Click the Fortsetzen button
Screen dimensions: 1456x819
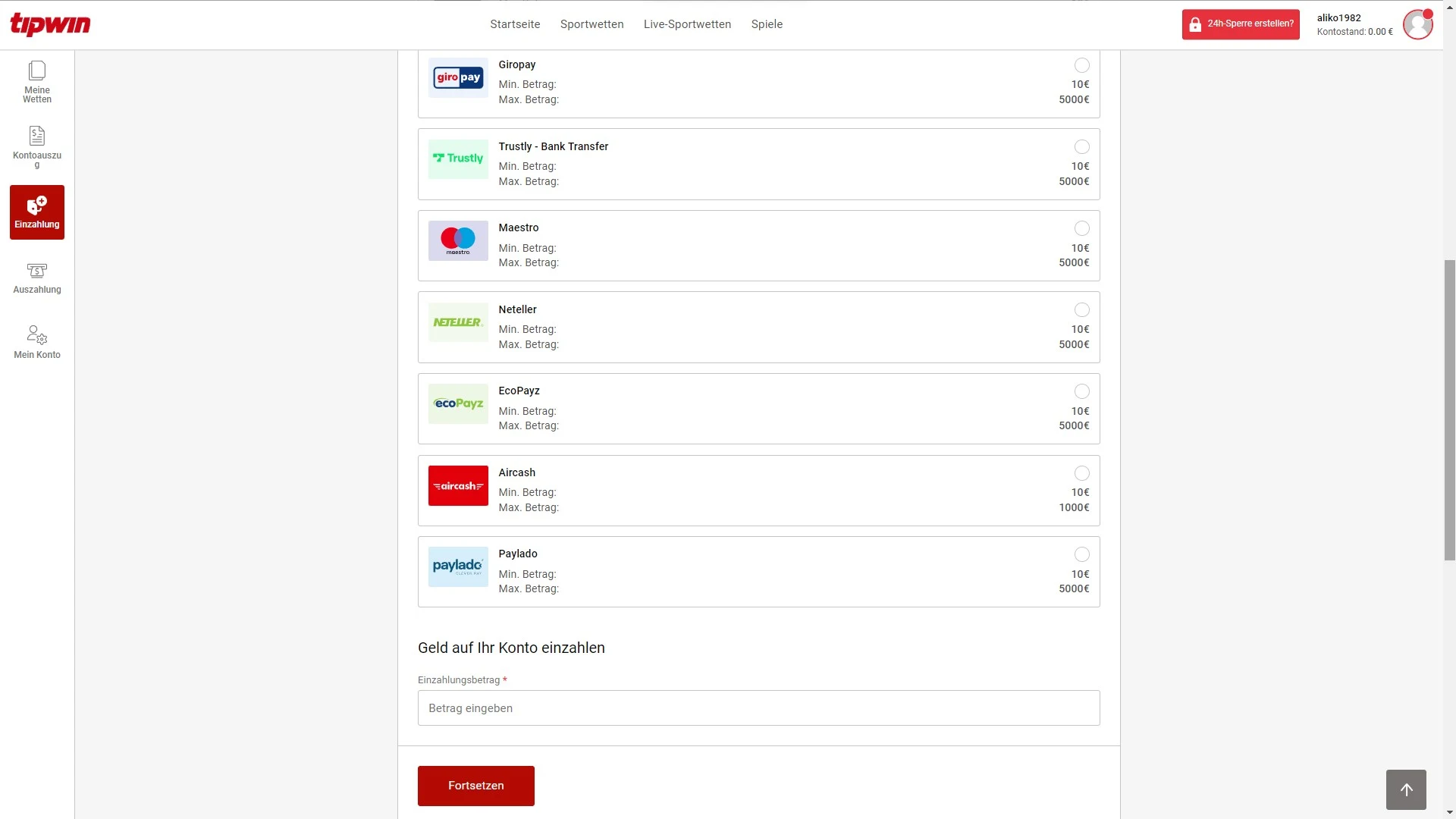click(476, 786)
